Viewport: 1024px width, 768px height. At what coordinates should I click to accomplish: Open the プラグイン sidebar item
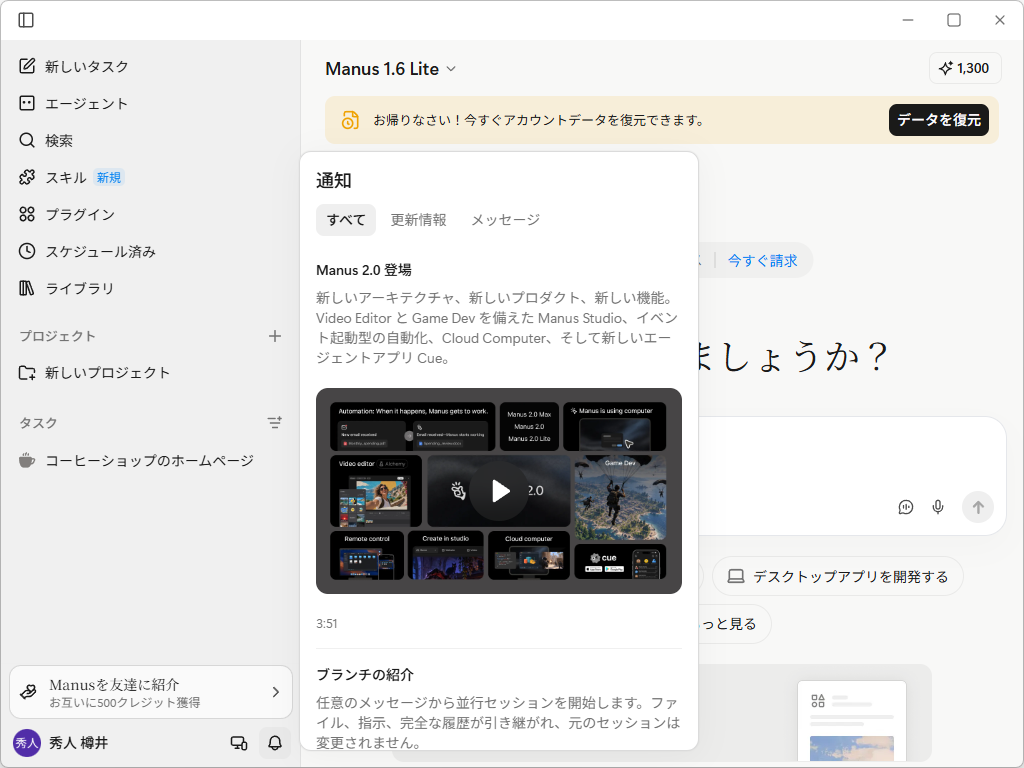(x=150, y=214)
